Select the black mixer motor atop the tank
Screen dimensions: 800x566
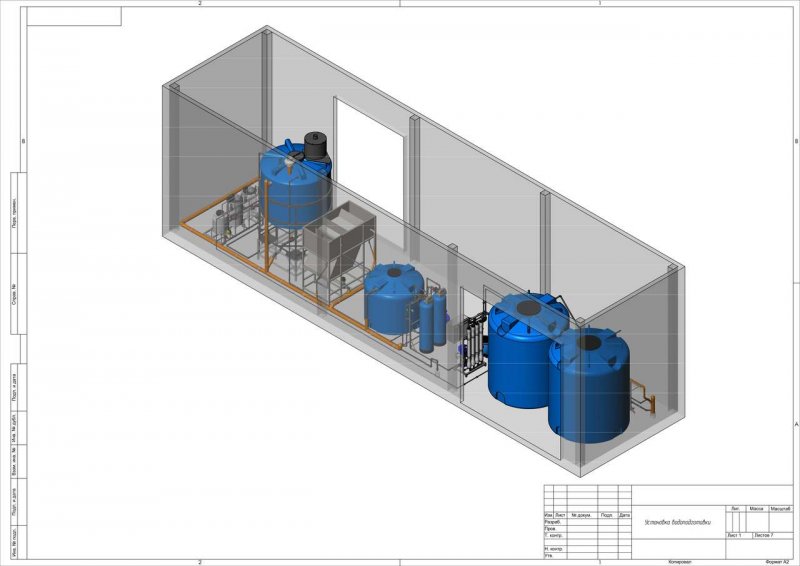pos(315,146)
